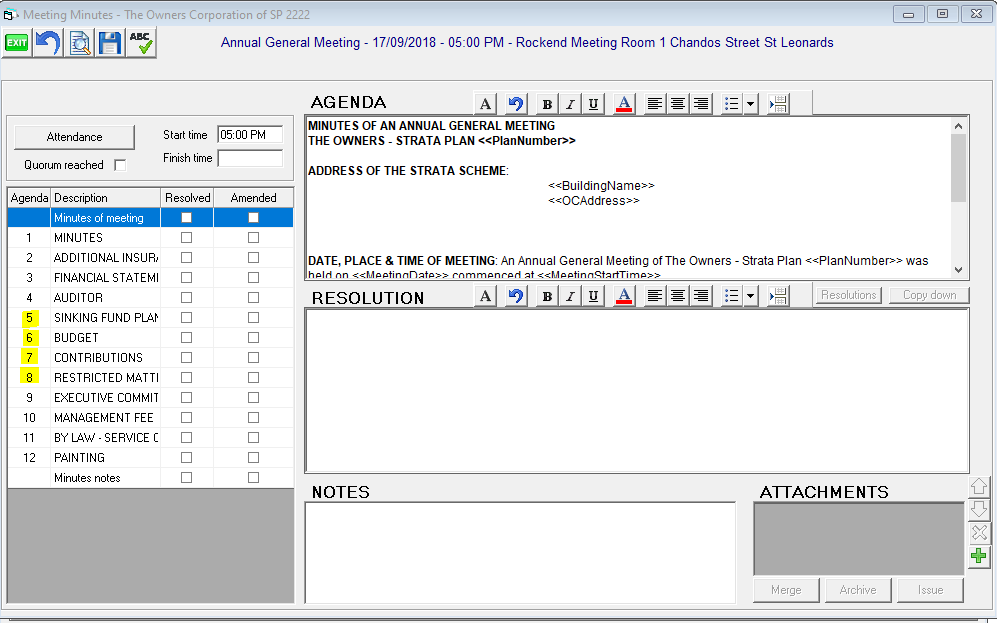Click the Notes text area
997x623 pixels.
[520, 552]
